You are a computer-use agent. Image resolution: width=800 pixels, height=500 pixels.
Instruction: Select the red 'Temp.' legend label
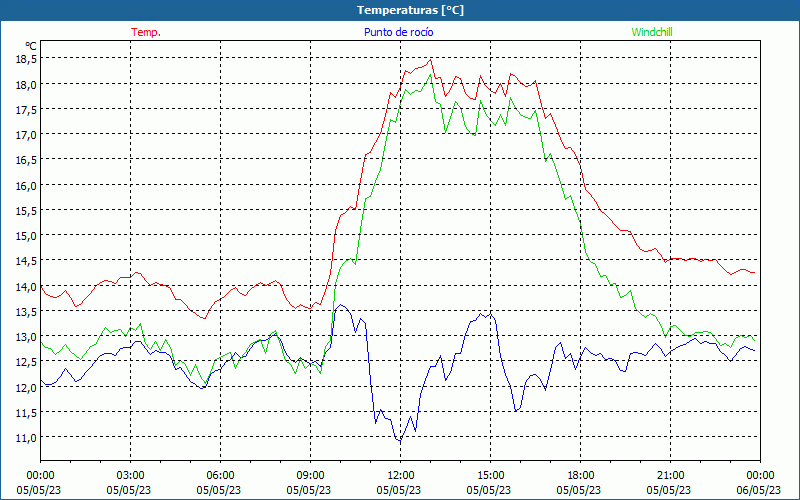[x=146, y=32]
